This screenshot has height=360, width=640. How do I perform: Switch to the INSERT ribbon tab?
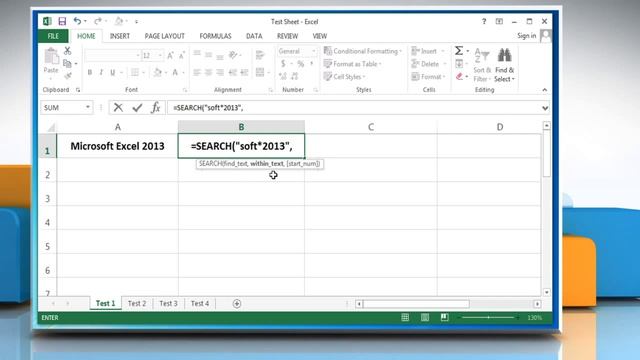[x=120, y=36]
